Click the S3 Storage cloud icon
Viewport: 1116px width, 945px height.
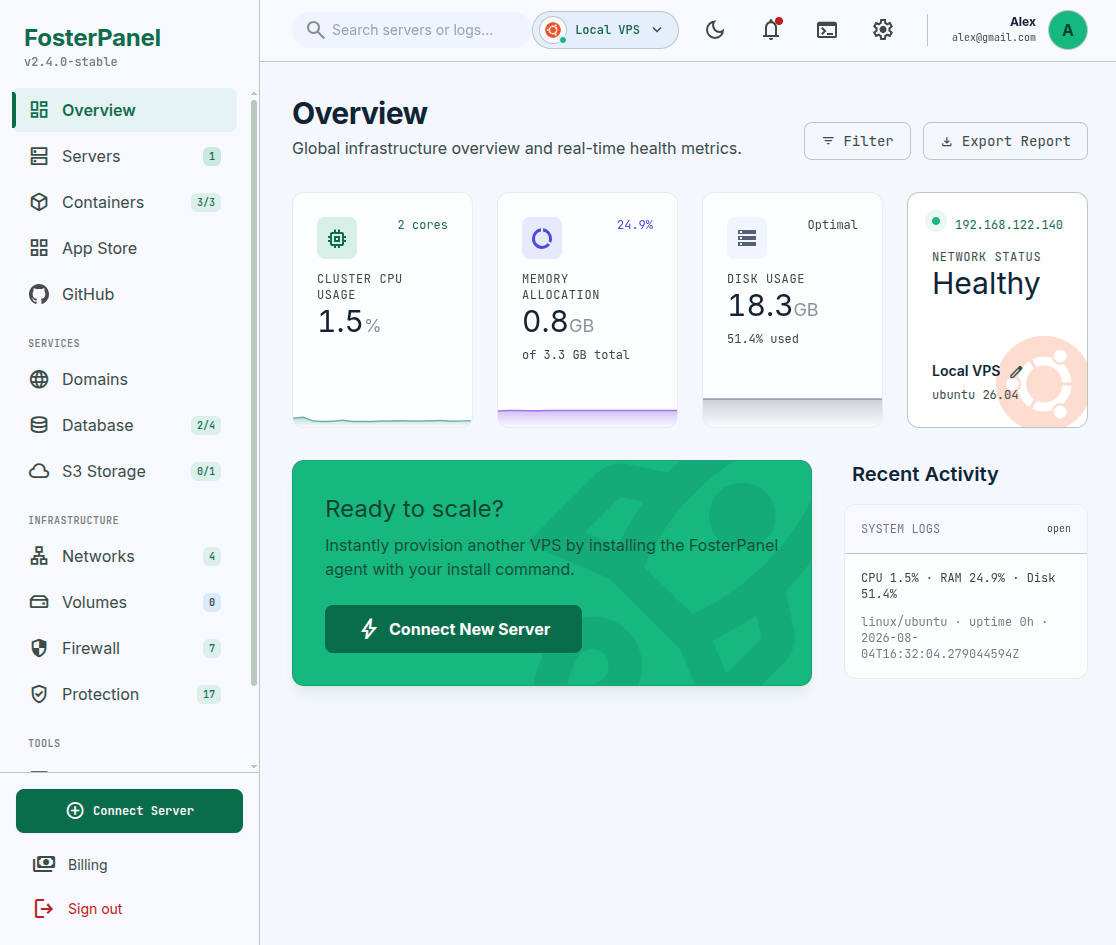click(39, 471)
